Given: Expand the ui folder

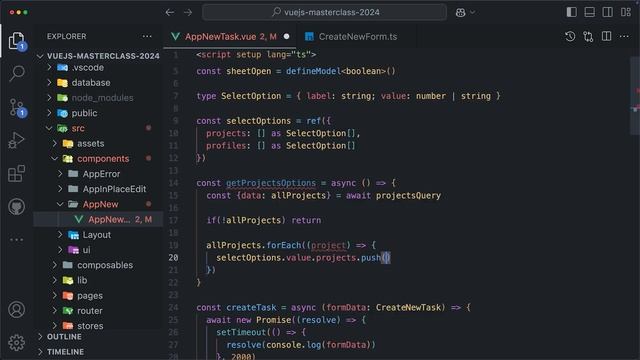Looking at the screenshot, I should (x=98, y=250).
